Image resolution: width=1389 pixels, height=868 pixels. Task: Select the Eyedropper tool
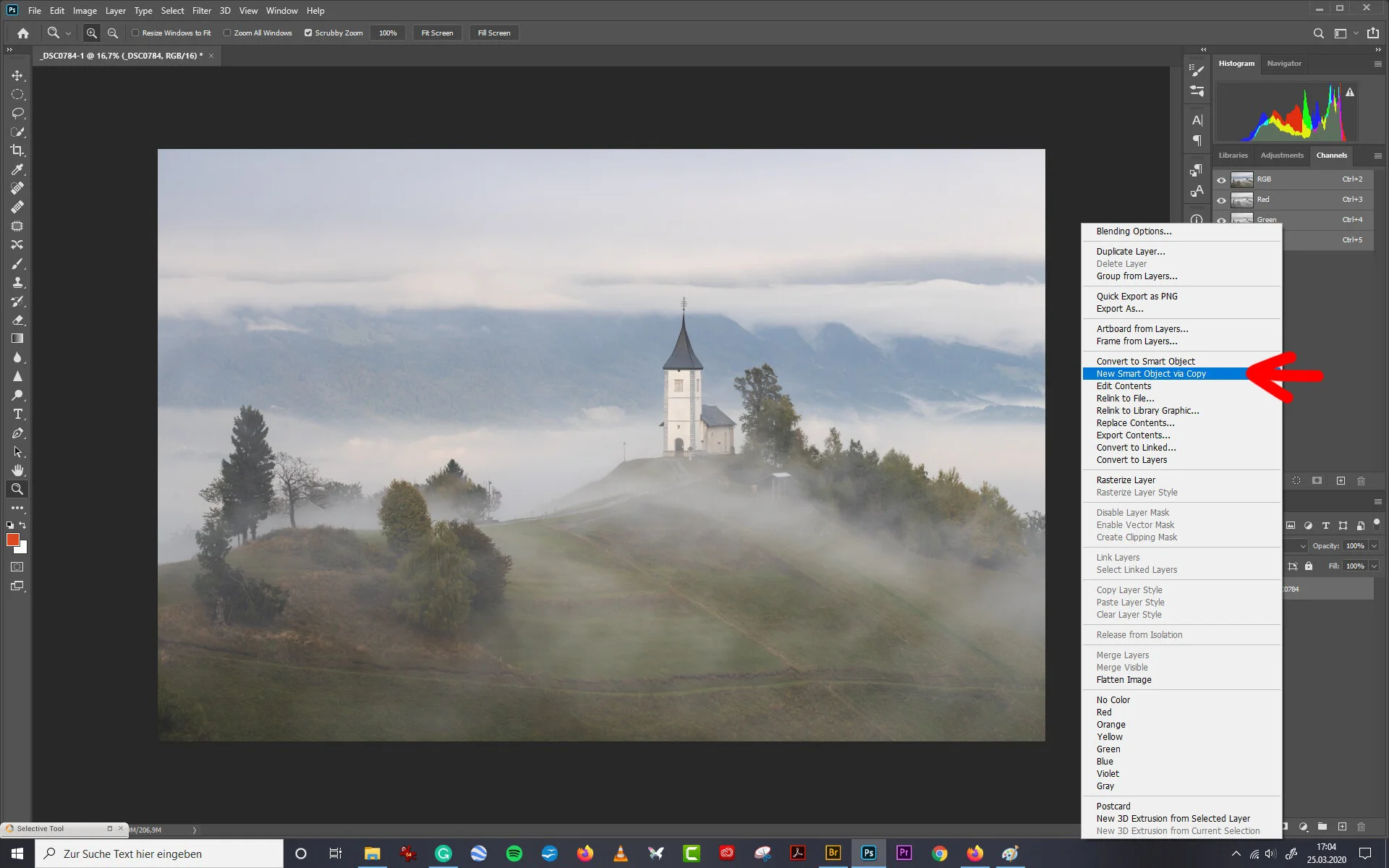click(x=17, y=169)
